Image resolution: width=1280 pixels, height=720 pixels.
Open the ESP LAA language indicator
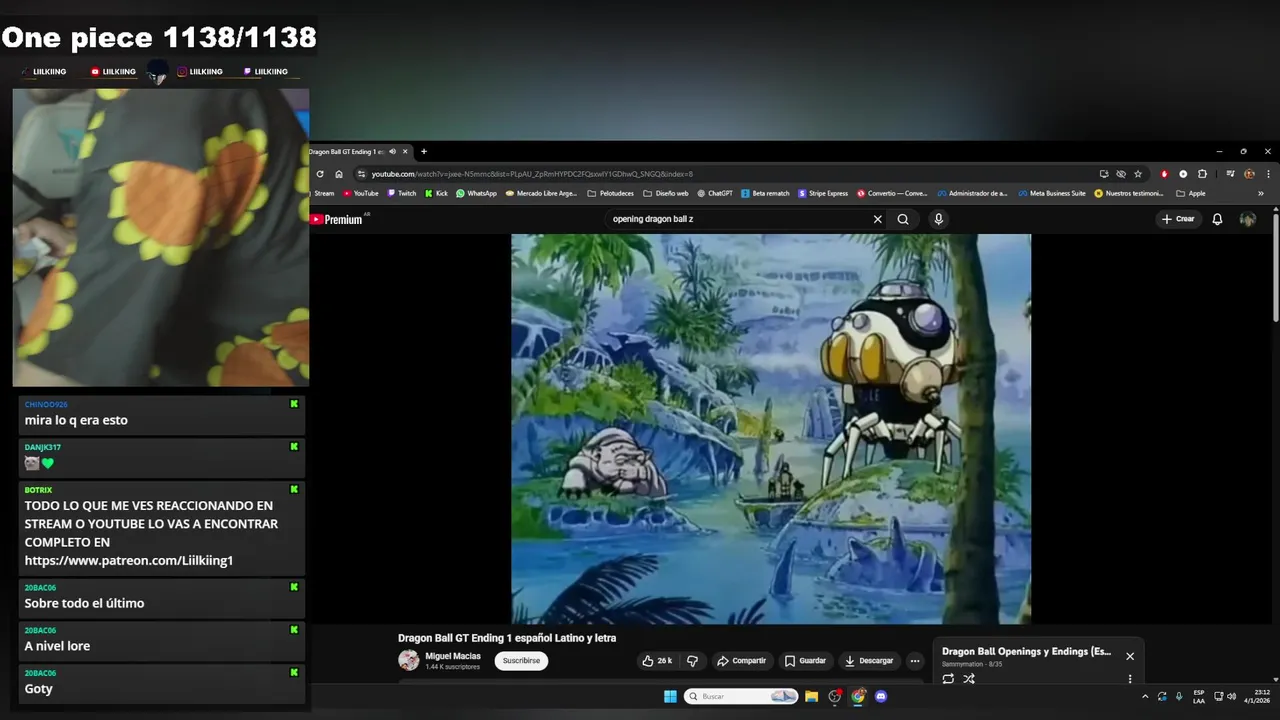pos(1199,696)
